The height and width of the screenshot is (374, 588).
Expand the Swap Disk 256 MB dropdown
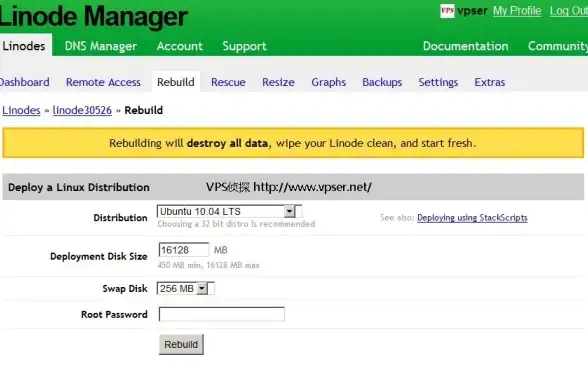[186, 288]
